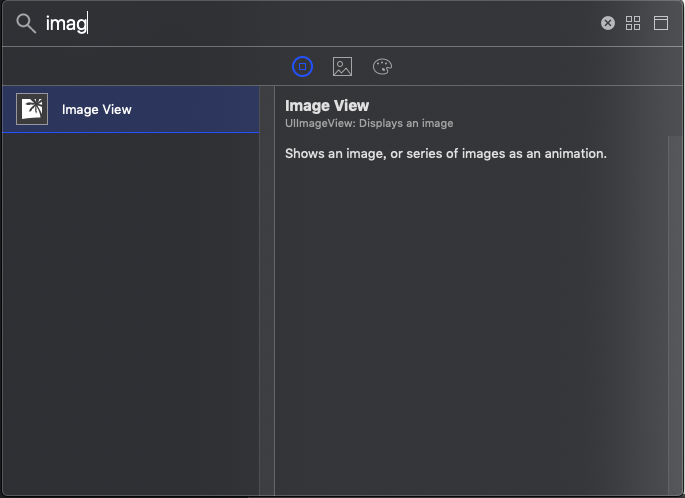Open the Color palette library tab

point(382,67)
